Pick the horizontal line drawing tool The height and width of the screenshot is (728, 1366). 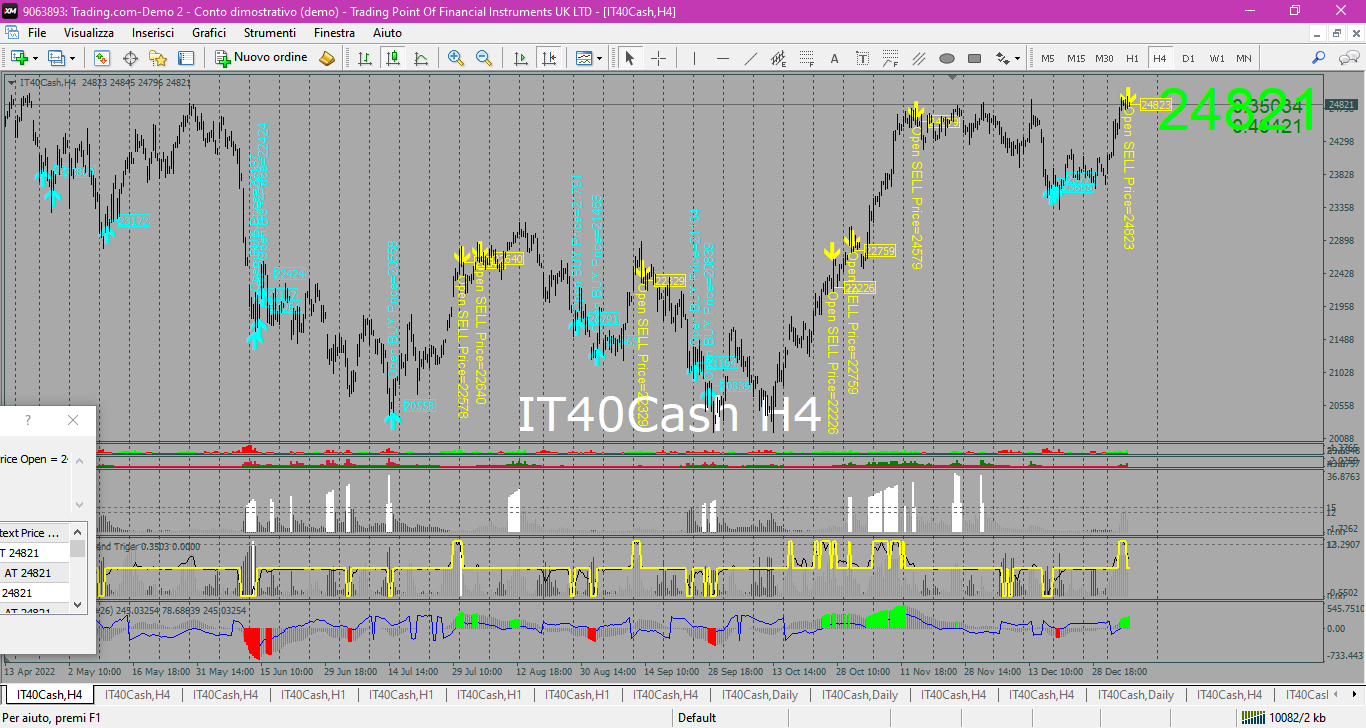coord(723,58)
